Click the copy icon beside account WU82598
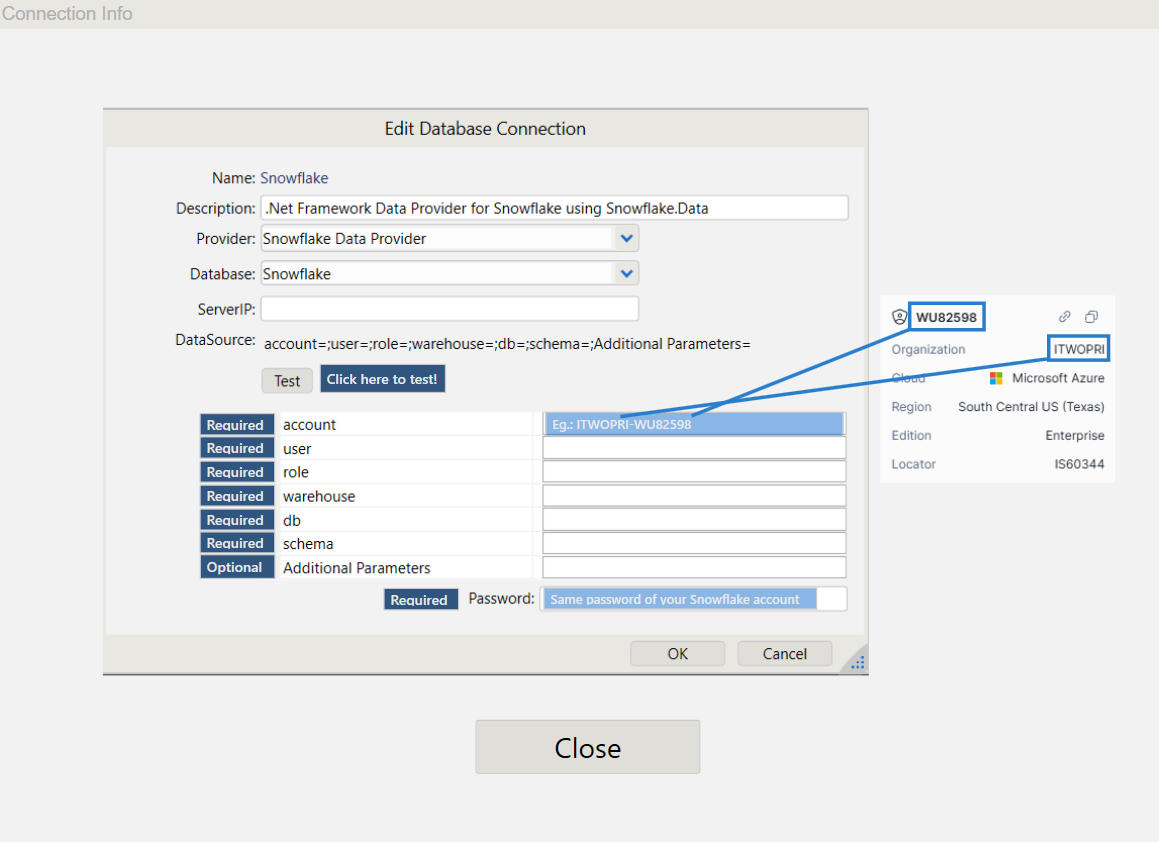This screenshot has width=1159, height=842. point(1092,316)
